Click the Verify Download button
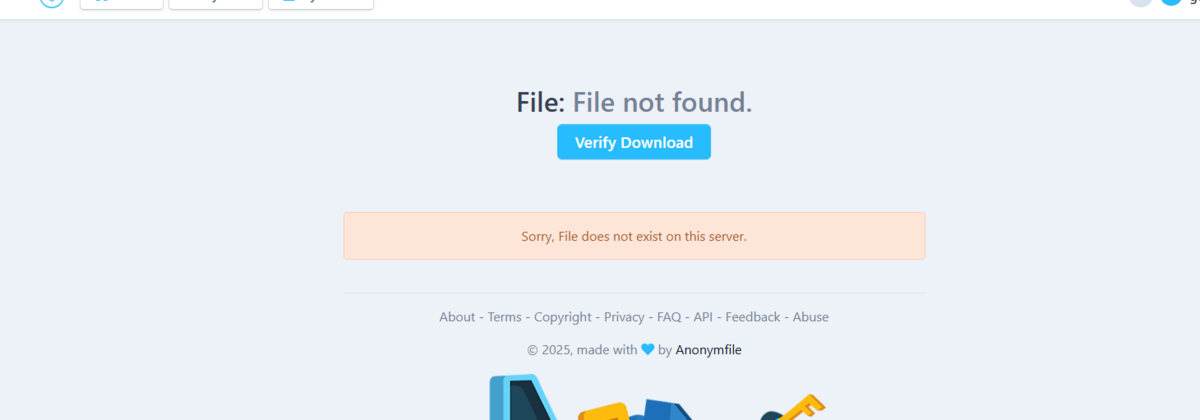The height and width of the screenshot is (420, 1200). point(634,142)
